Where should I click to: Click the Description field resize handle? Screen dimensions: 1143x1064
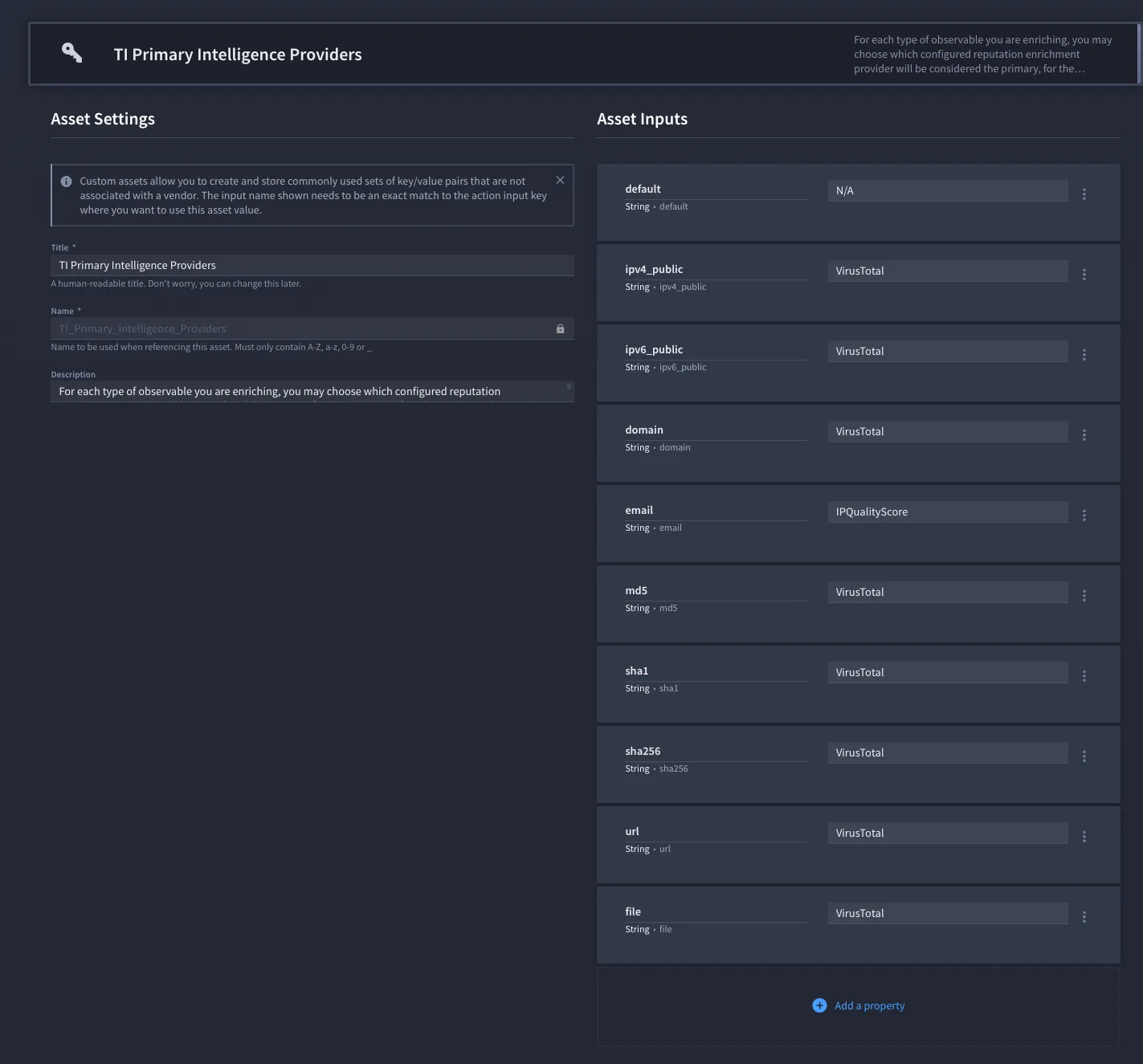569,387
